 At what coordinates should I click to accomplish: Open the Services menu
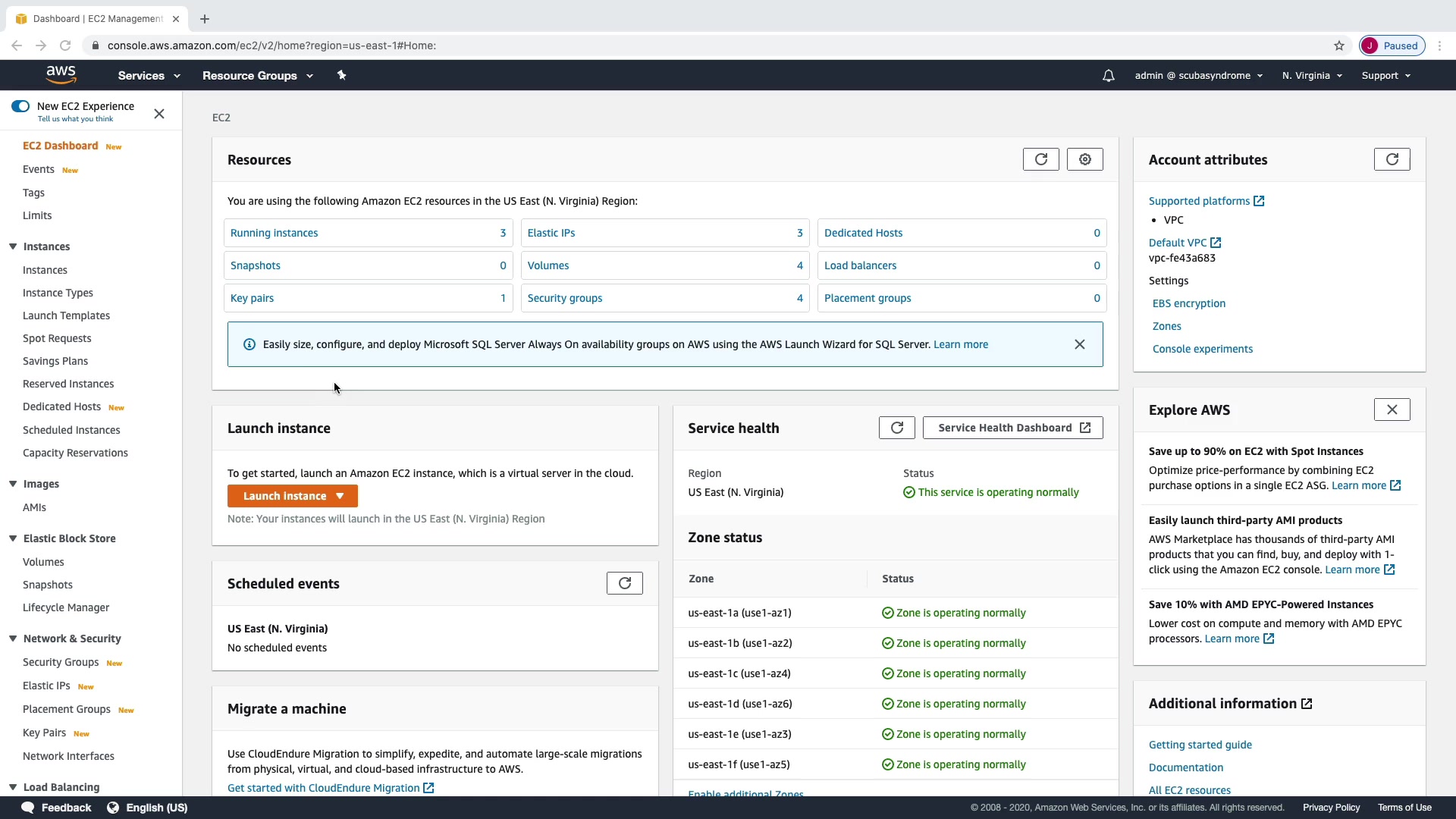coord(149,76)
